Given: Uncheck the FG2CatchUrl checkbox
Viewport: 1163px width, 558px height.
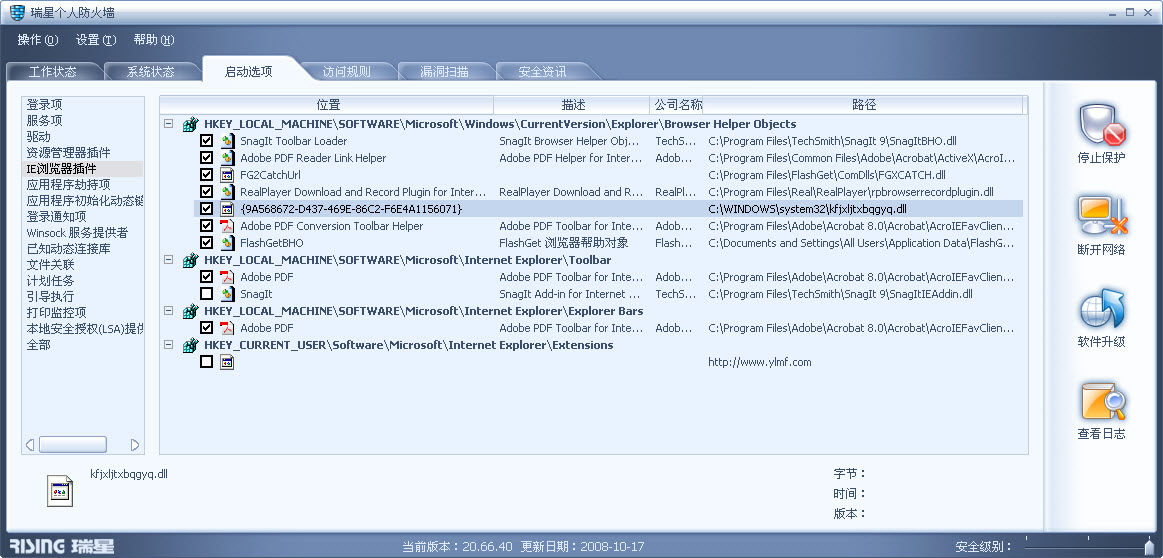Looking at the screenshot, I should 206,175.
